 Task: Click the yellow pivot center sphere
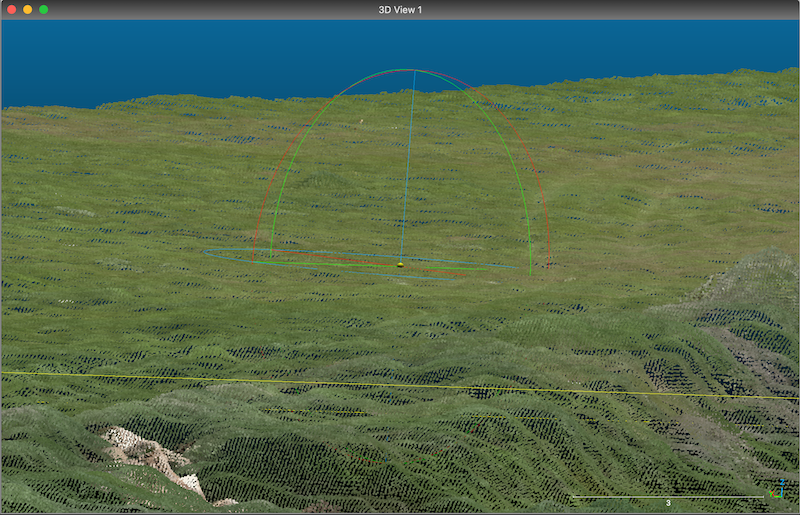click(x=400, y=265)
